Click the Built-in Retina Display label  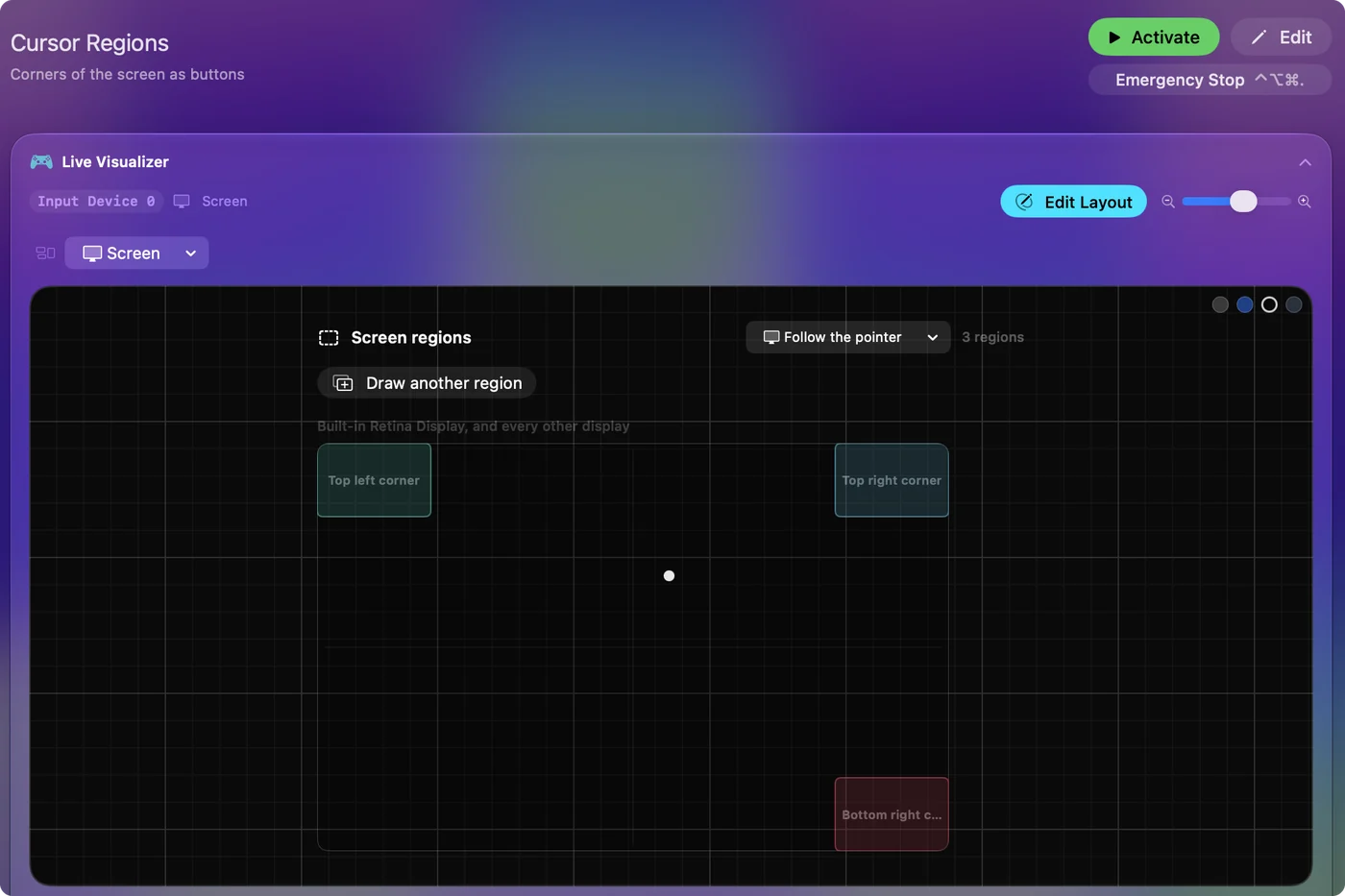click(474, 426)
